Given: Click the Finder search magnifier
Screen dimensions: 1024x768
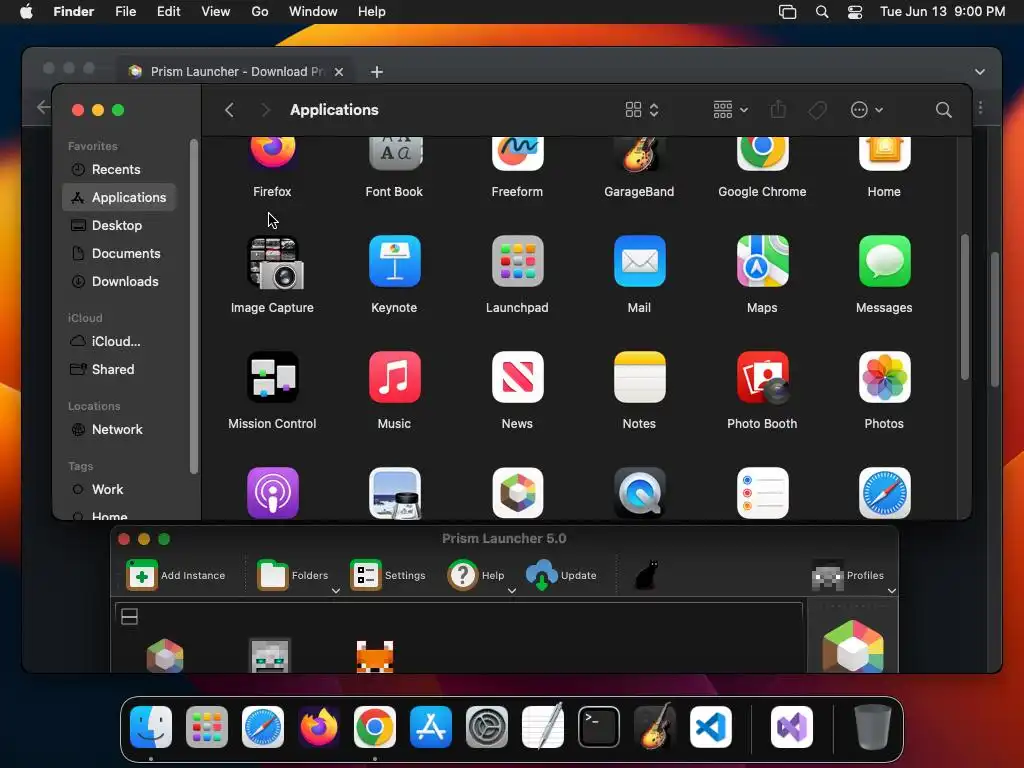Looking at the screenshot, I should (x=943, y=110).
